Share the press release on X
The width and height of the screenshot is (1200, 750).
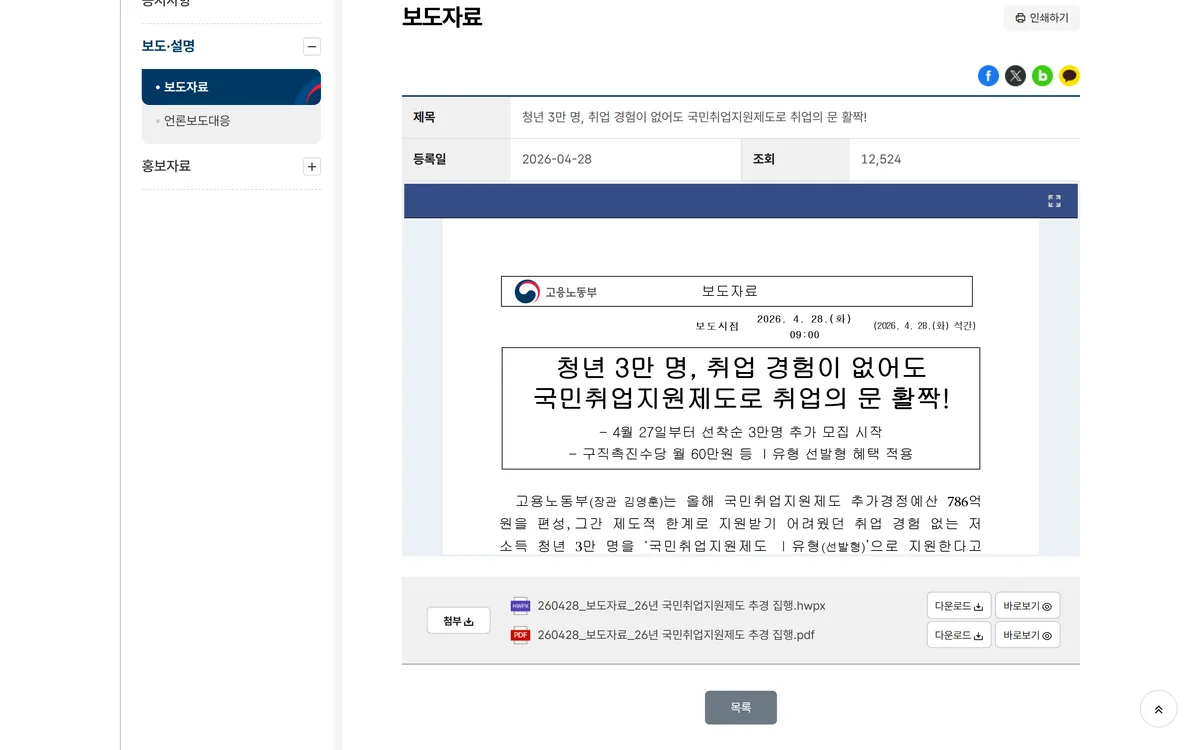(1015, 76)
